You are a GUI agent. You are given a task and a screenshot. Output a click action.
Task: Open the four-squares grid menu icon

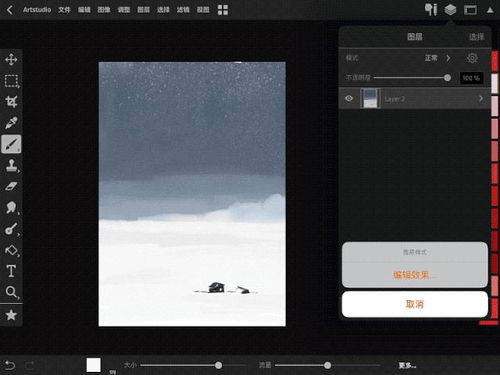(223, 10)
